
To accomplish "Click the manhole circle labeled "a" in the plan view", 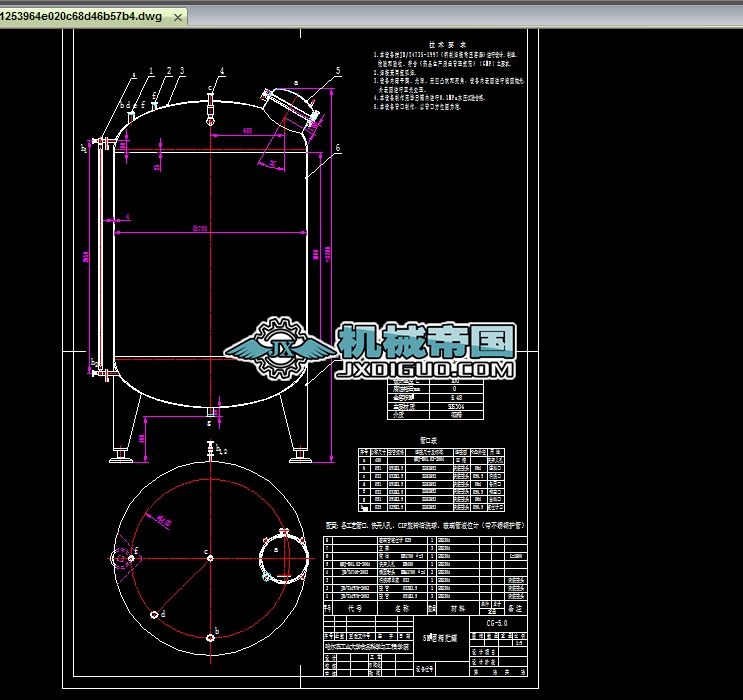I will click(x=284, y=557).
